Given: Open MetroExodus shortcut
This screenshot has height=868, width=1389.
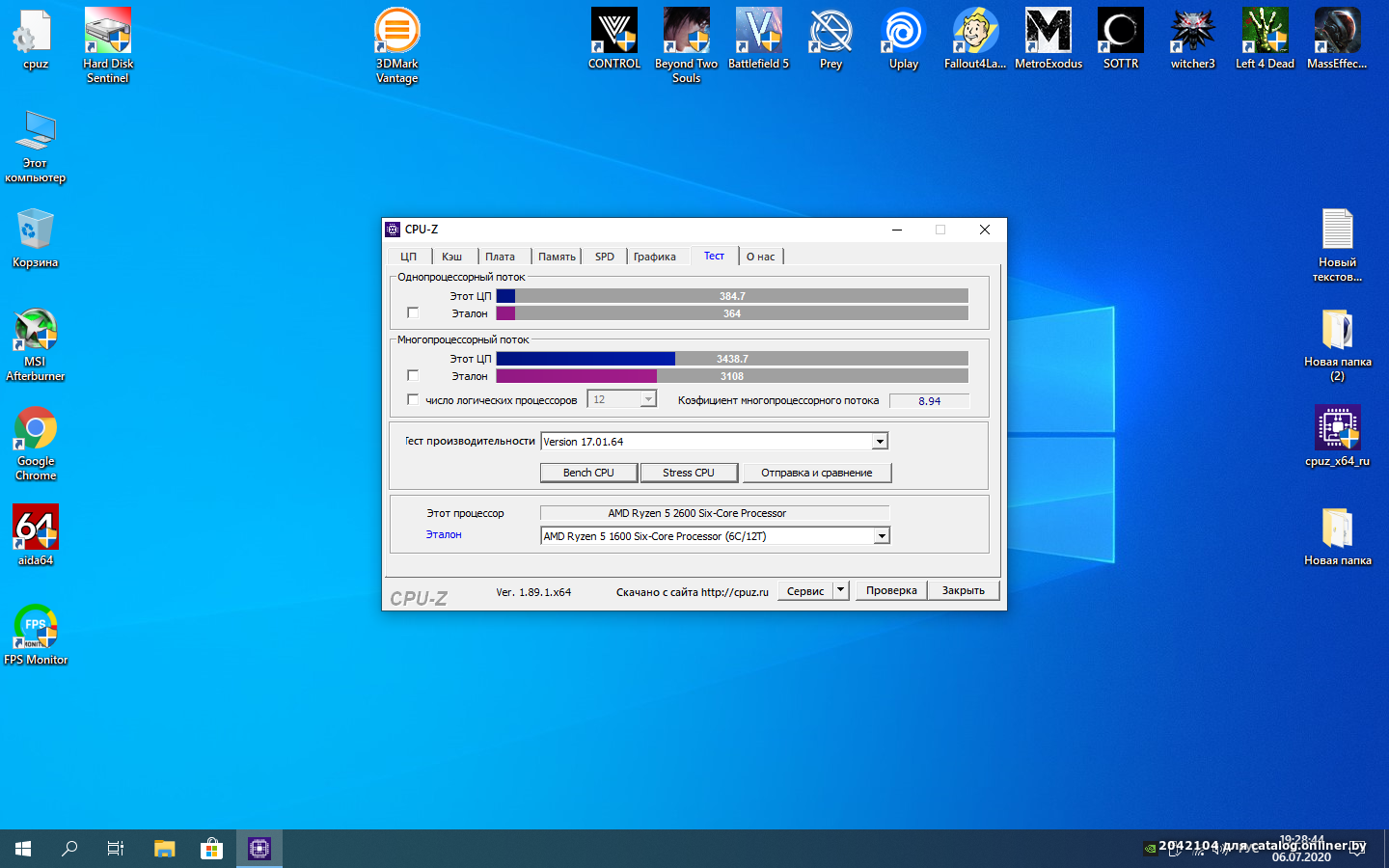Looking at the screenshot, I should pyautogui.click(x=1049, y=41).
